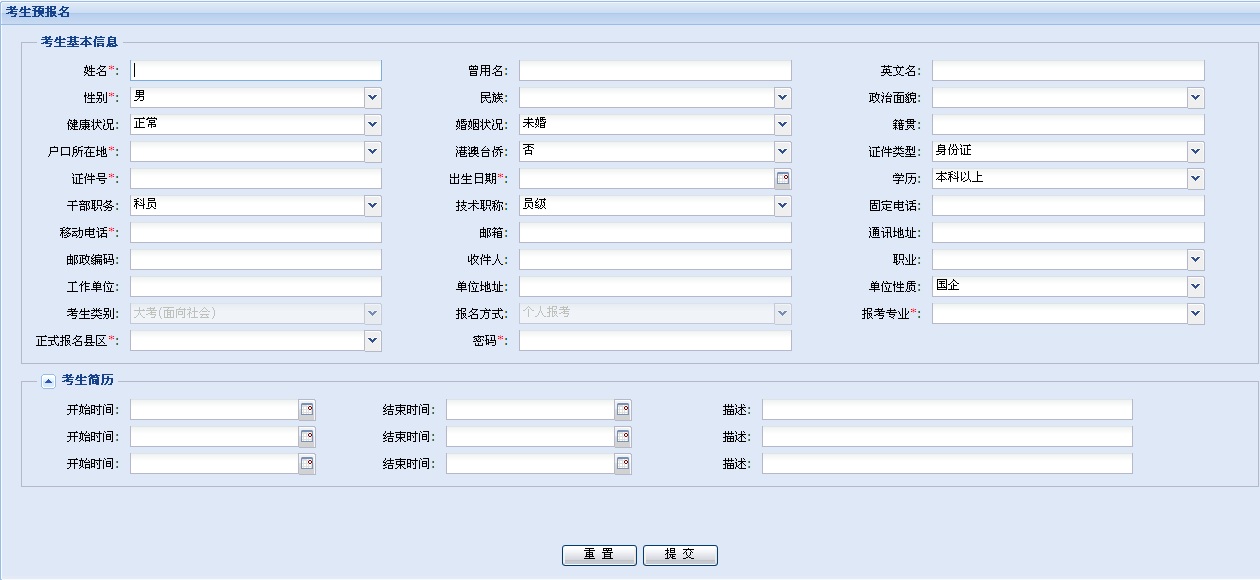This screenshot has width=1260, height=580.
Task: Focus the 密码 text field
Action: click(654, 341)
